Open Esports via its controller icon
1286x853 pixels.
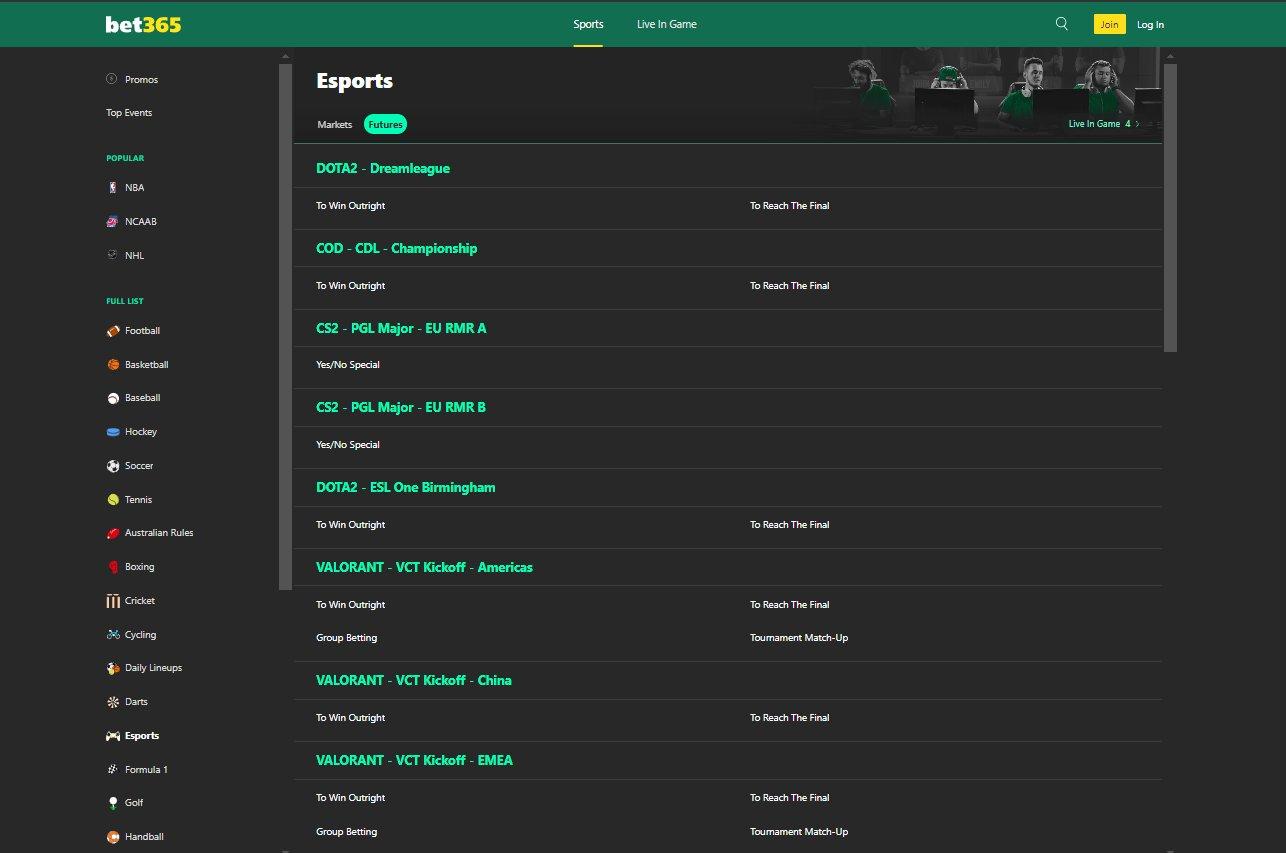click(x=113, y=736)
